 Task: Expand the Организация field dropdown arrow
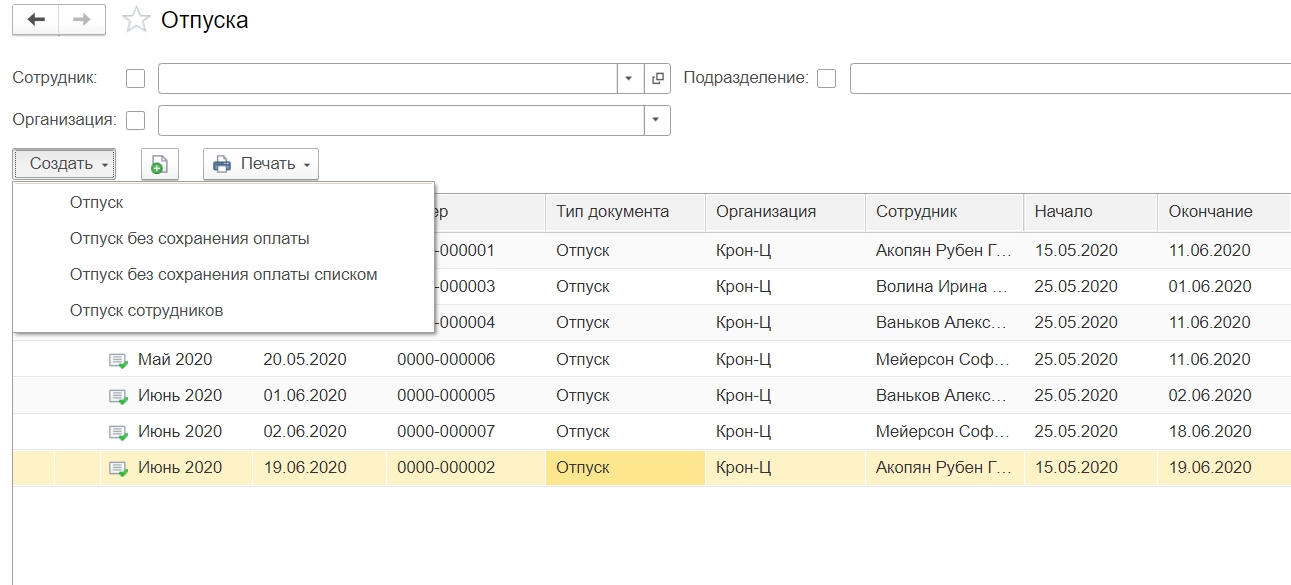(655, 120)
